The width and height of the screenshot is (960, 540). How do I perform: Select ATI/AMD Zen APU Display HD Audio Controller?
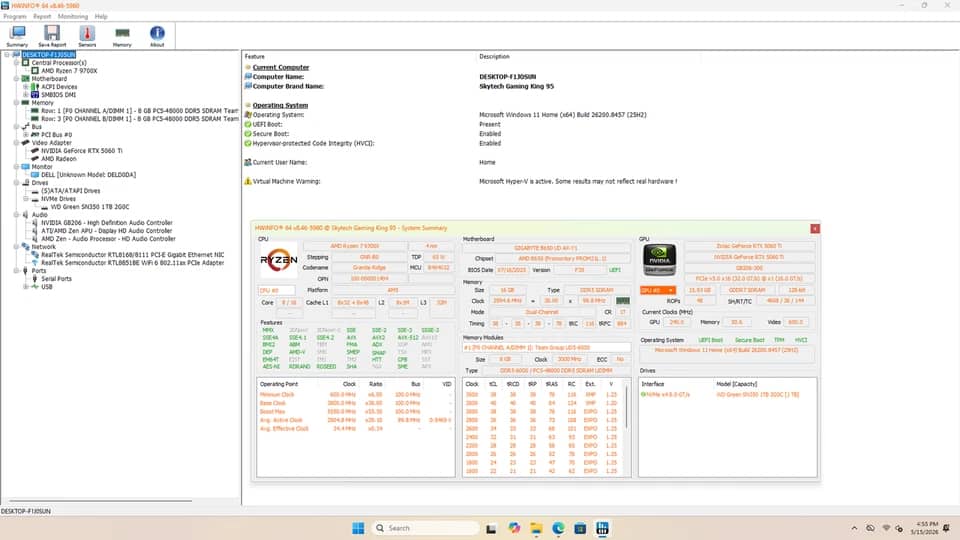tap(107, 230)
